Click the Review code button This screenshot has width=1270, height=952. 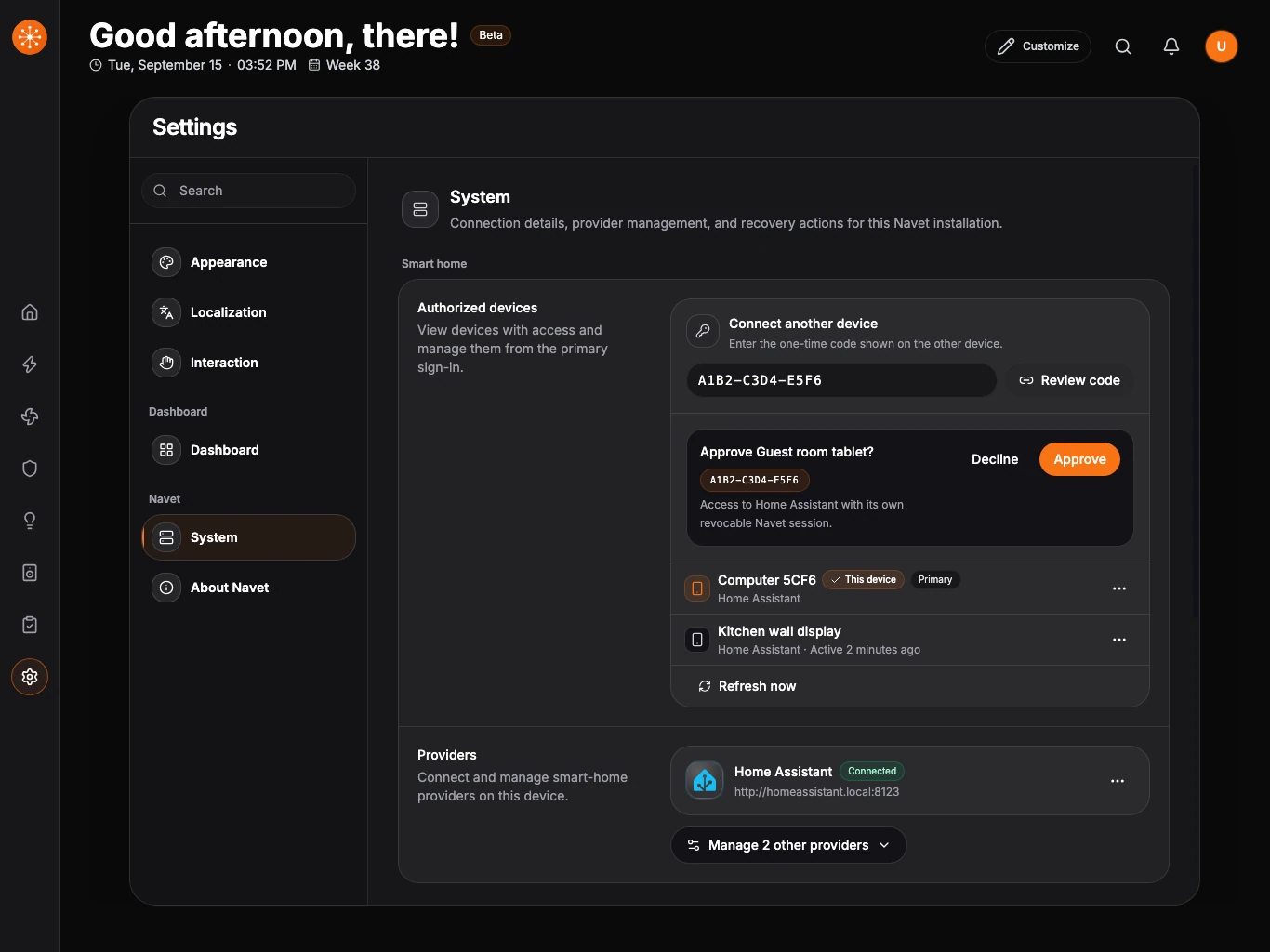pos(1069,380)
